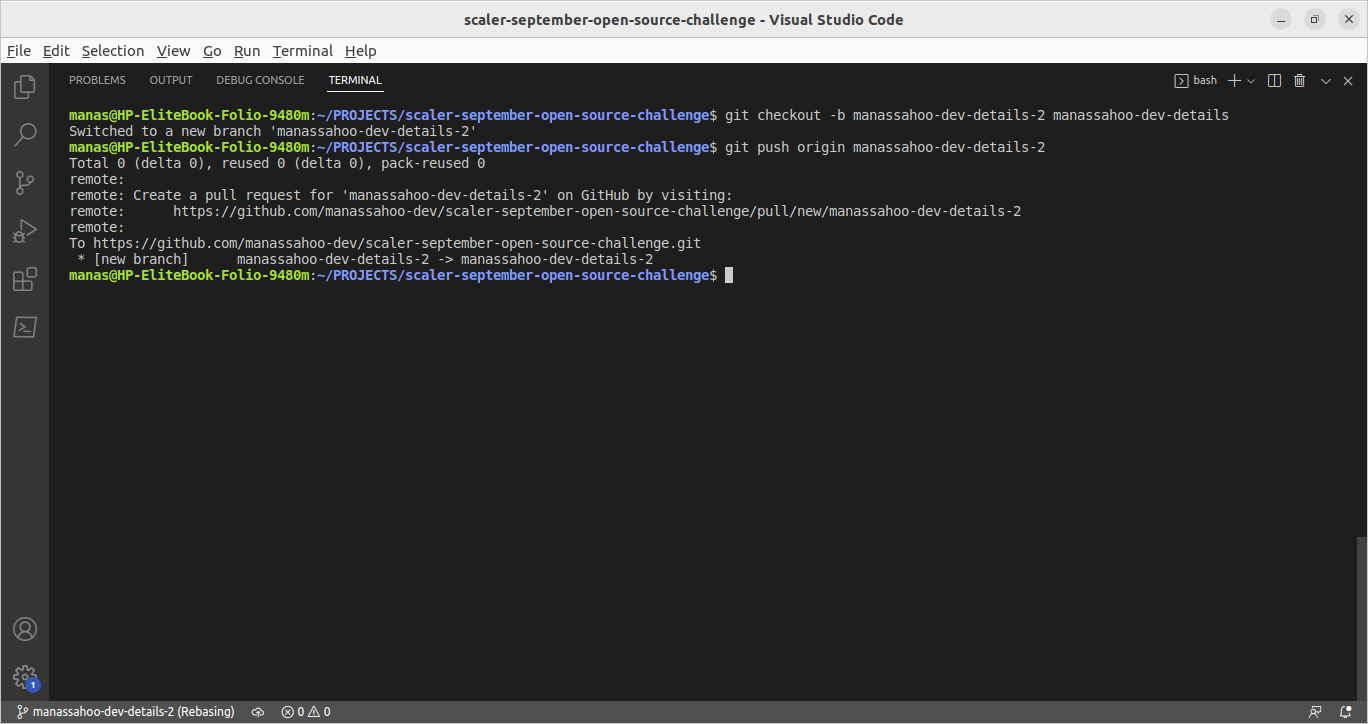This screenshot has width=1368, height=724.
Task: Open the Source Control view
Action: (25, 183)
